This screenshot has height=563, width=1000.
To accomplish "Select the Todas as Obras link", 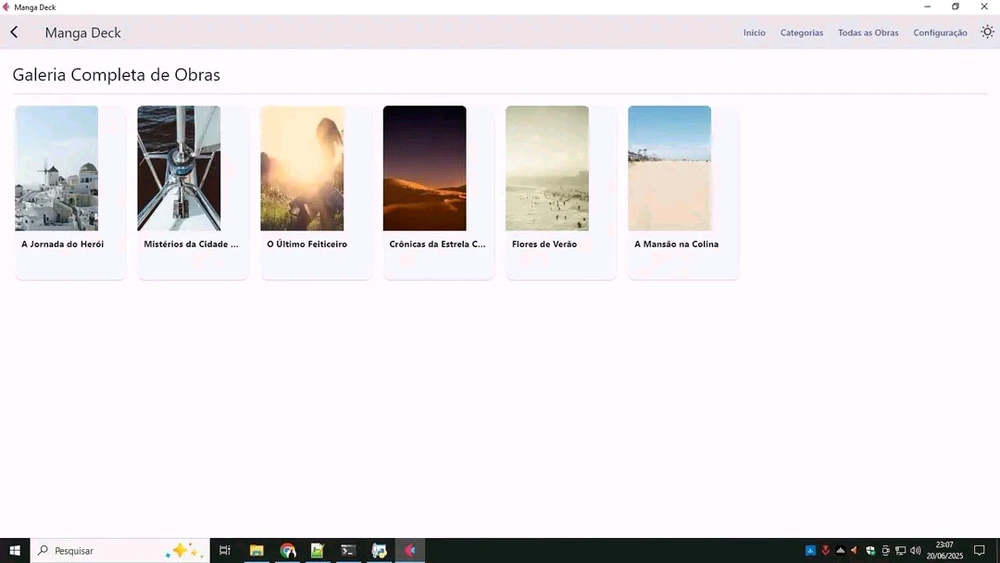I will click(868, 33).
